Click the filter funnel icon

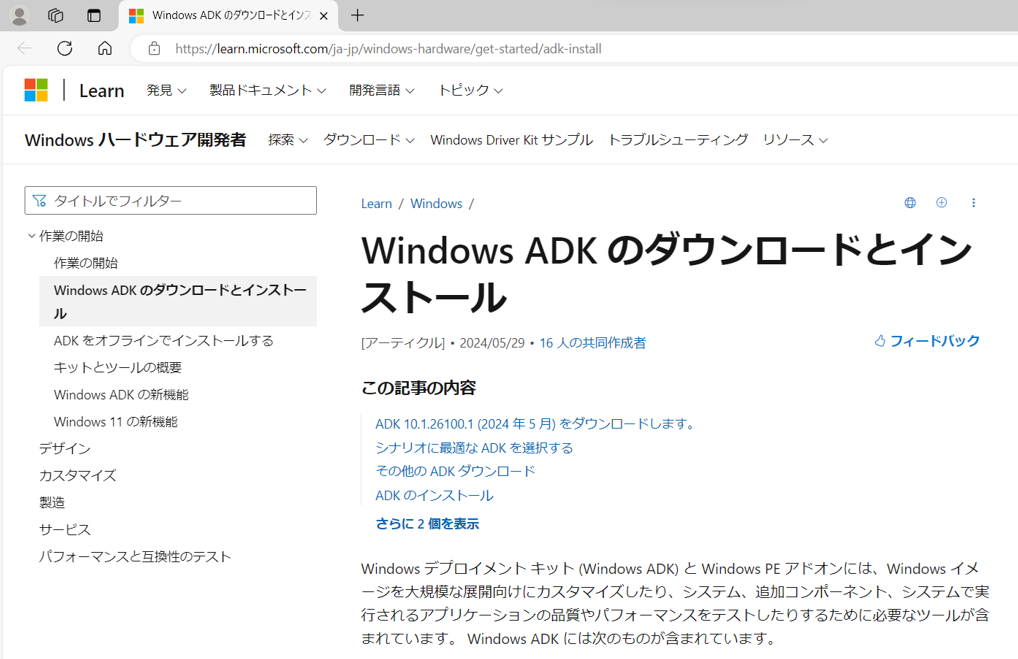[40, 201]
